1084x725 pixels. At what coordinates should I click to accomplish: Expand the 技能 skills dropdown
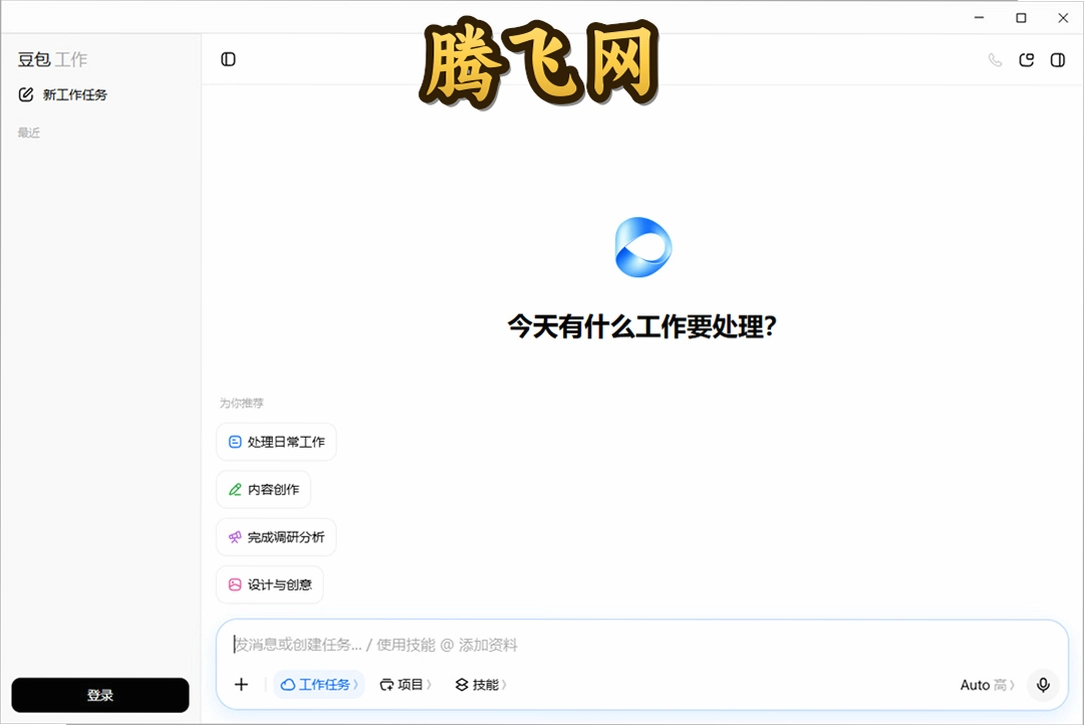pos(480,685)
